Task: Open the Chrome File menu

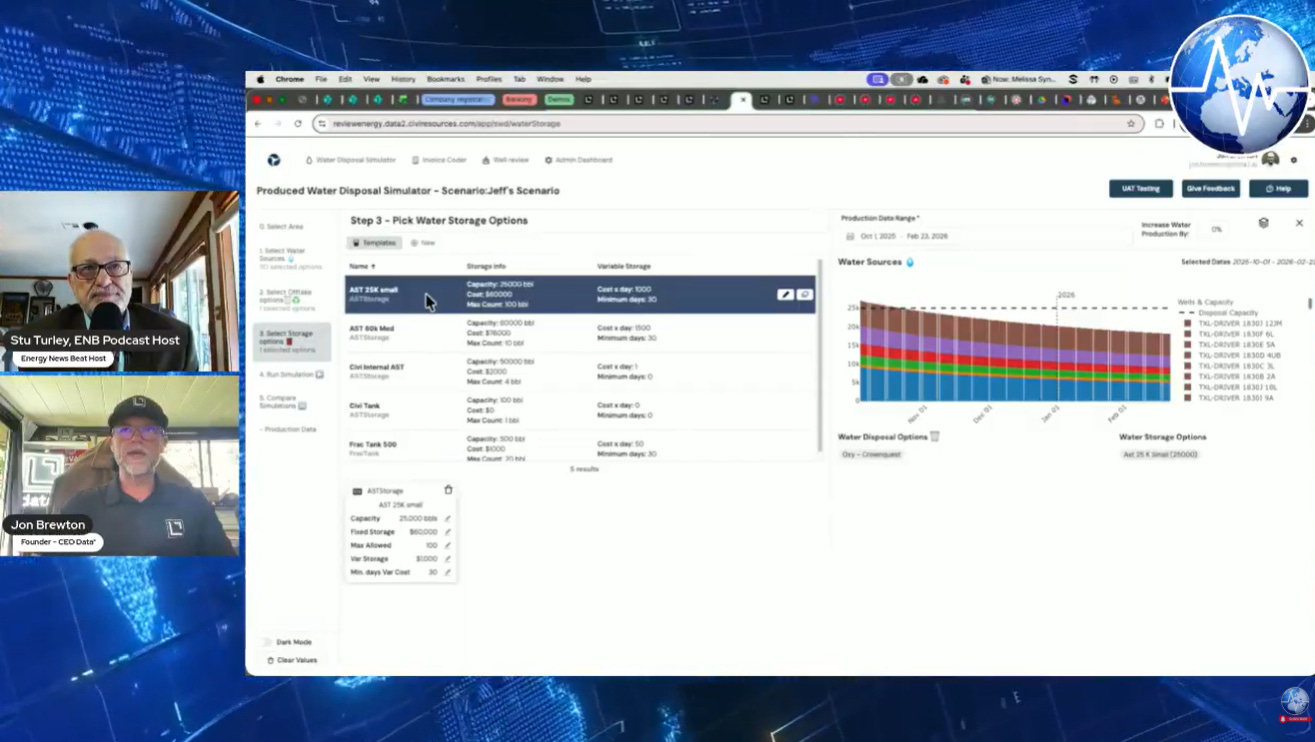Action: (x=321, y=79)
